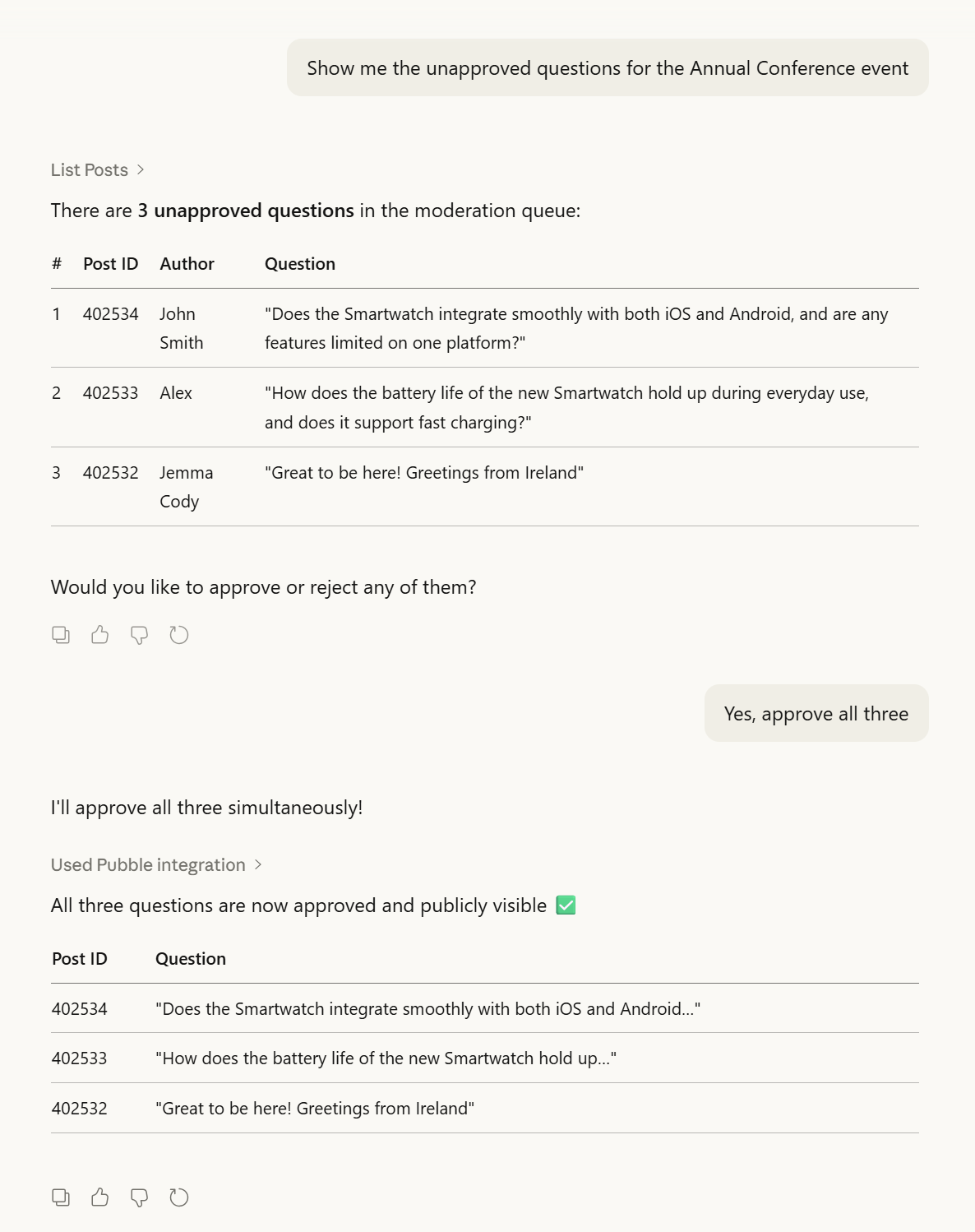975x1232 pixels.
Task: Expand the Used Pubble integration details
Action: click(x=148, y=865)
